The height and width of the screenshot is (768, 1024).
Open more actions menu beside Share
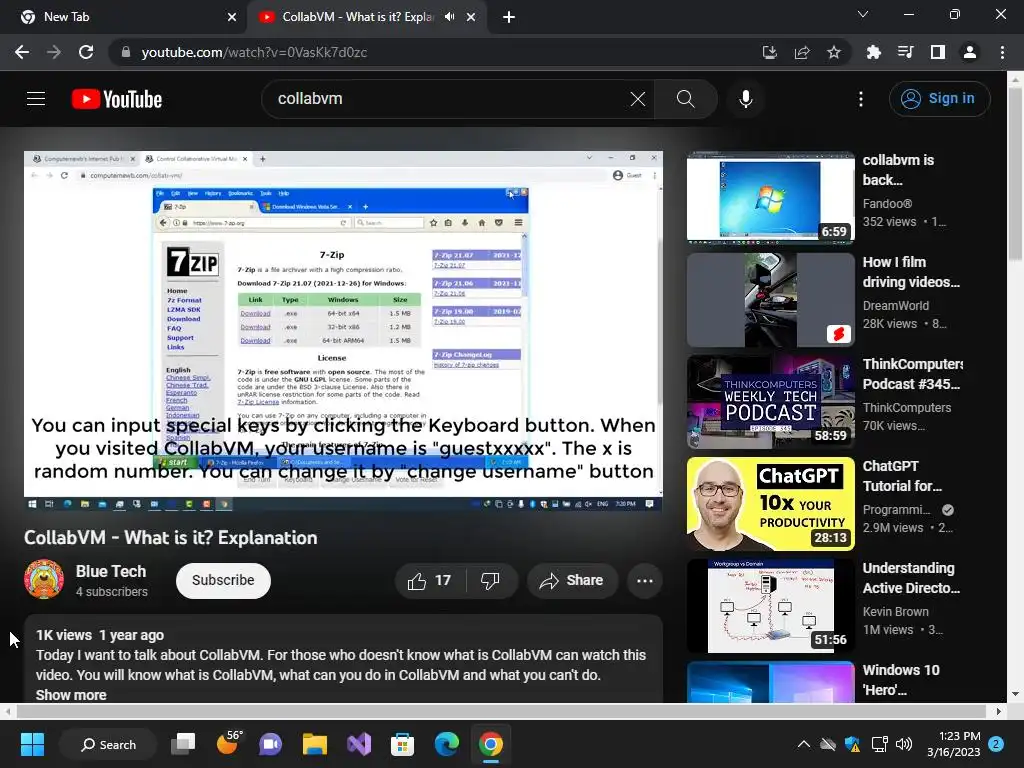point(645,581)
